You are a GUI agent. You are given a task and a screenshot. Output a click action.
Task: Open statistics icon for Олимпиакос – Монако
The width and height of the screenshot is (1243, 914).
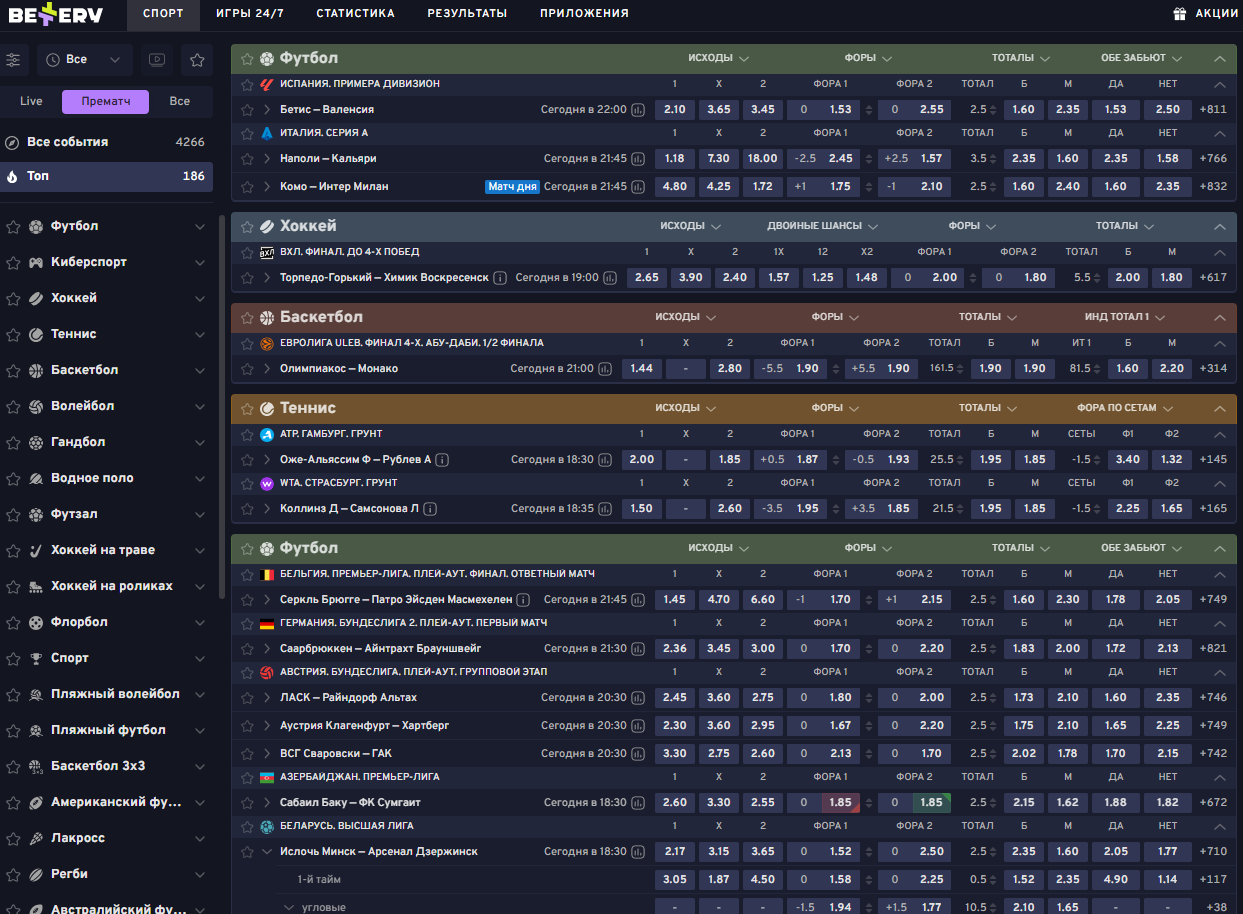[605, 369]
